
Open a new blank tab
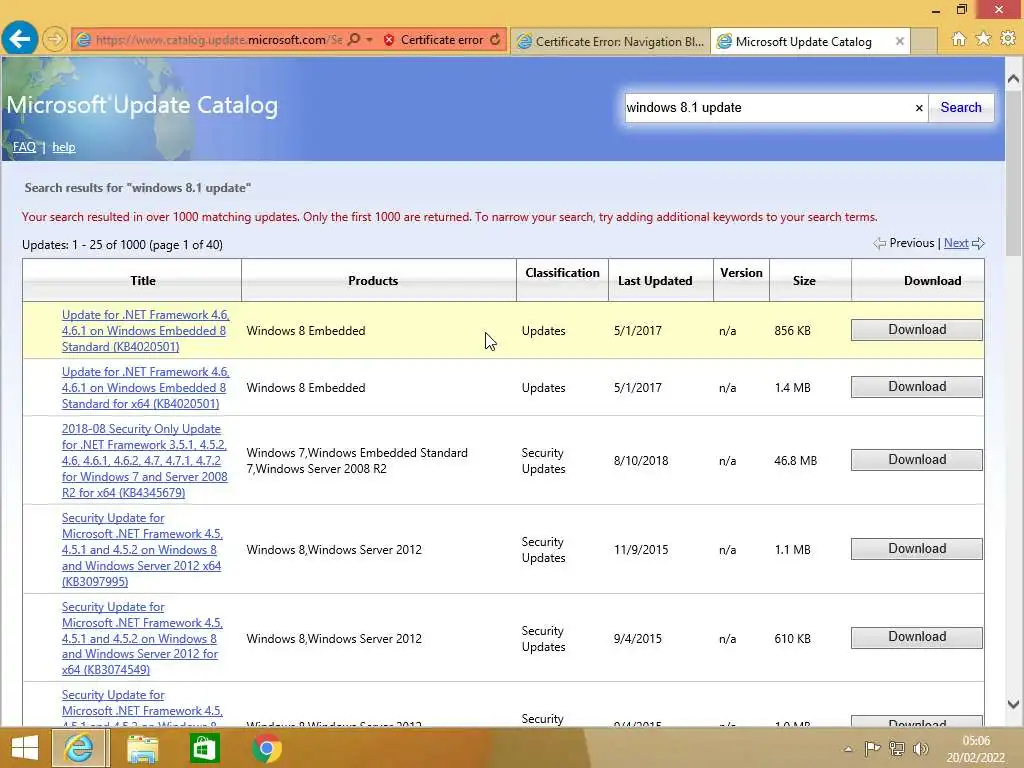[924, 41]
